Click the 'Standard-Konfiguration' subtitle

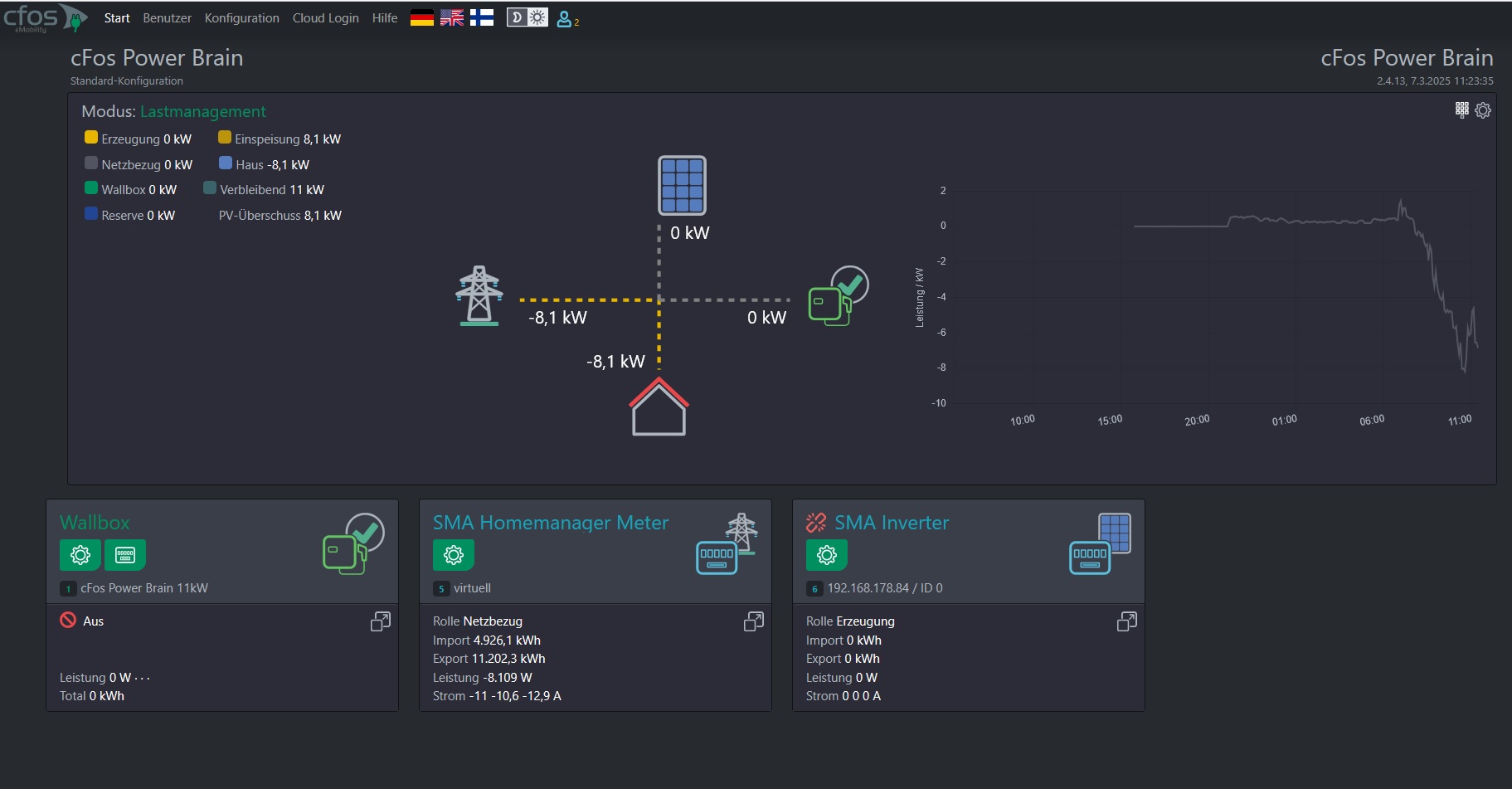click(x=127, y=81)
